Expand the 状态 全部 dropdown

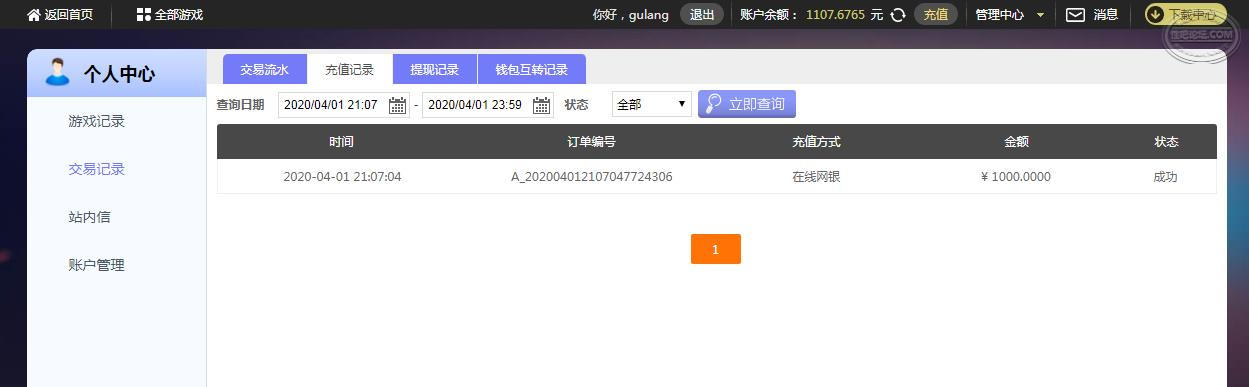(651, 104)
